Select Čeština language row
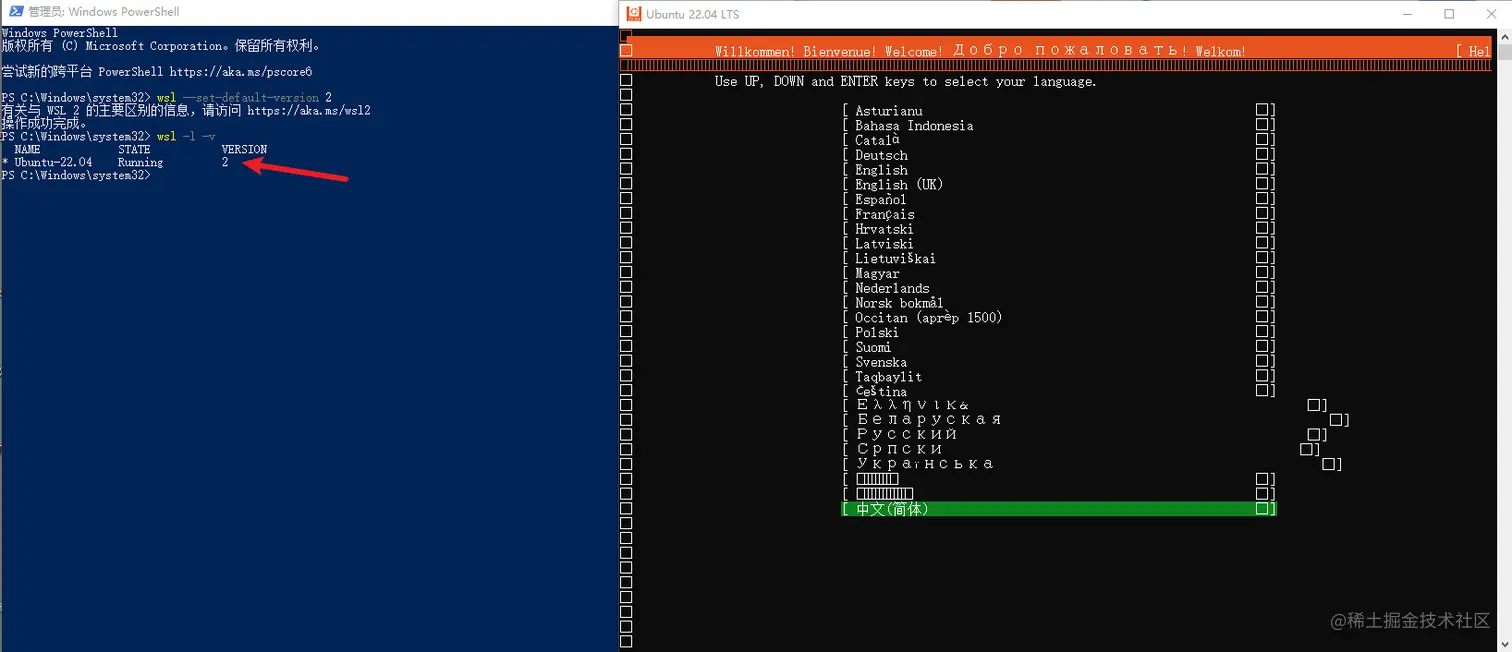 click(x=1059, y=391)
